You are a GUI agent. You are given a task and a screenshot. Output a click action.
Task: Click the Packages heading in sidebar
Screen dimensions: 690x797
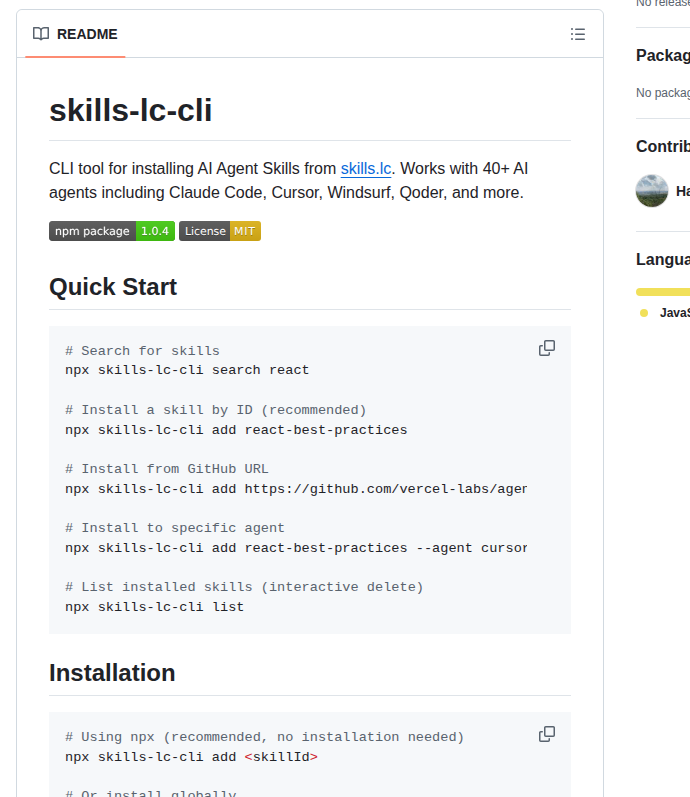[x=663, y=55]
